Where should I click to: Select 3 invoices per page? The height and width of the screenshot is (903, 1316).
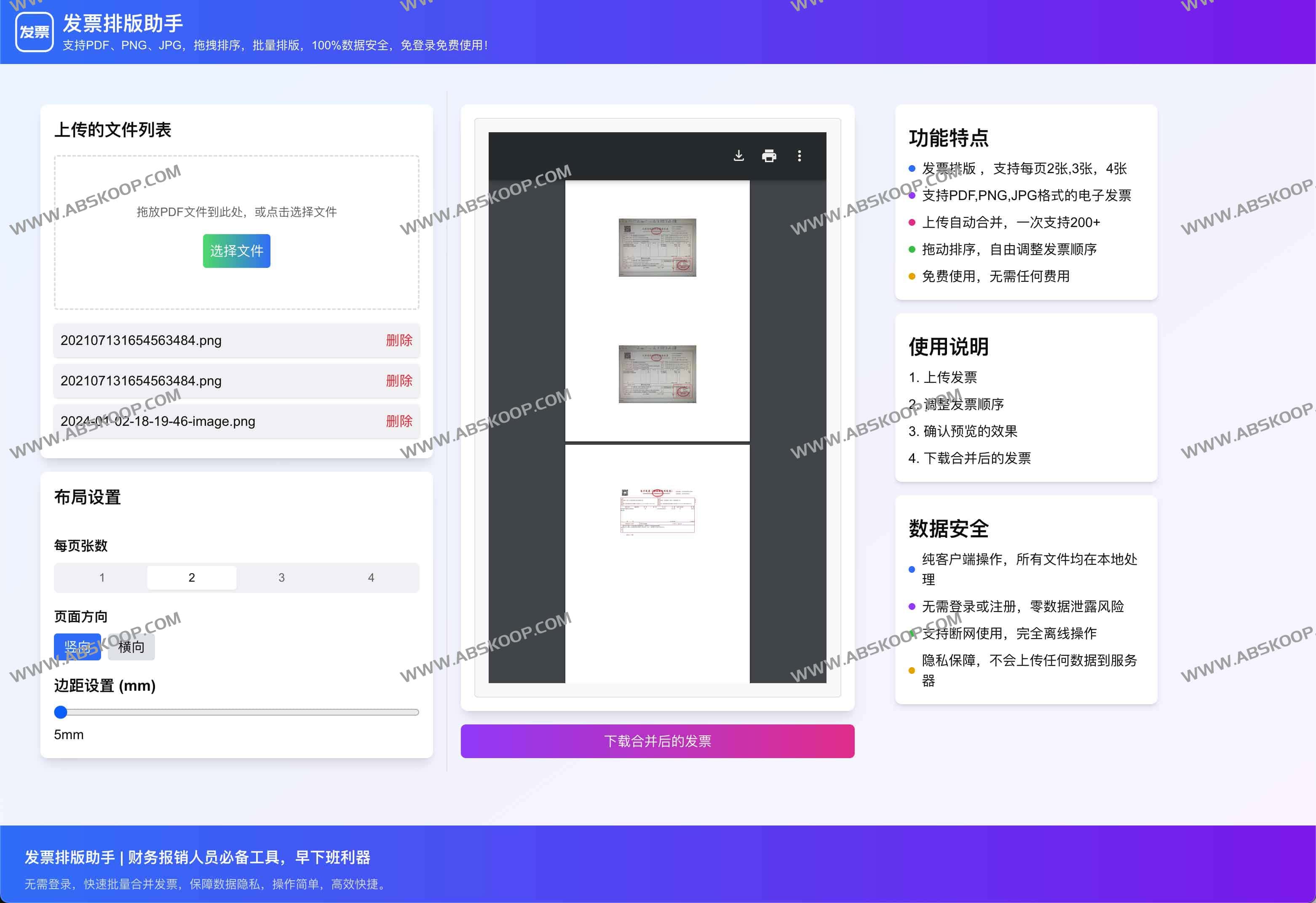(x=281, y=577)
